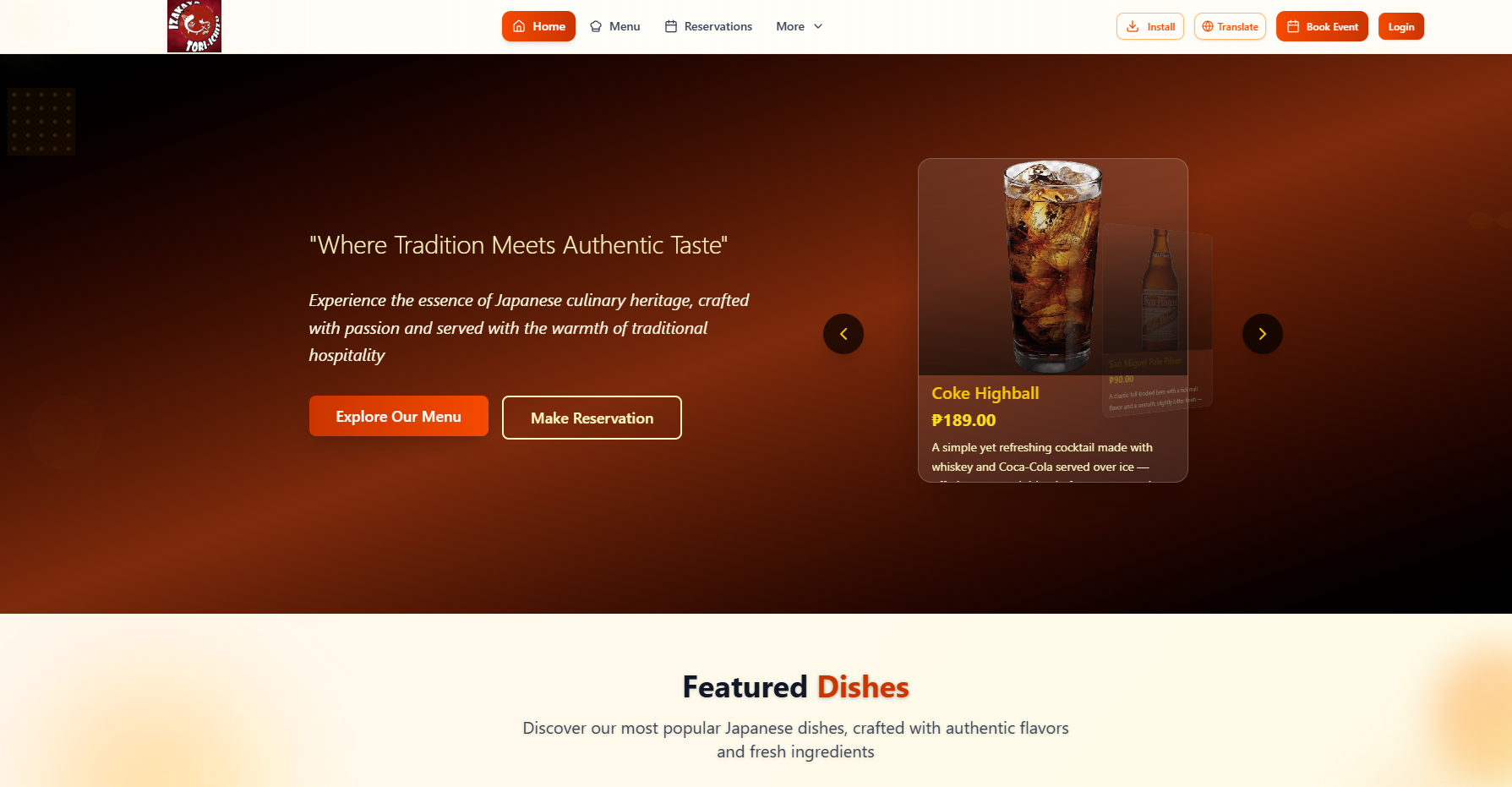Screen dimensions: 1512x787
Task: Show the previous carousel dish
Action: (843, 334)
